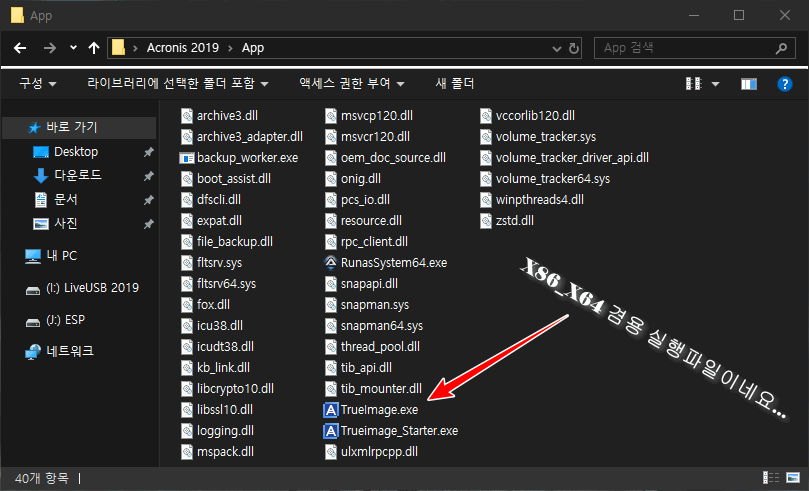Expand the address bar history dropdown
The height and width of the screenshot is (491, 809).
tap(557, 48)
